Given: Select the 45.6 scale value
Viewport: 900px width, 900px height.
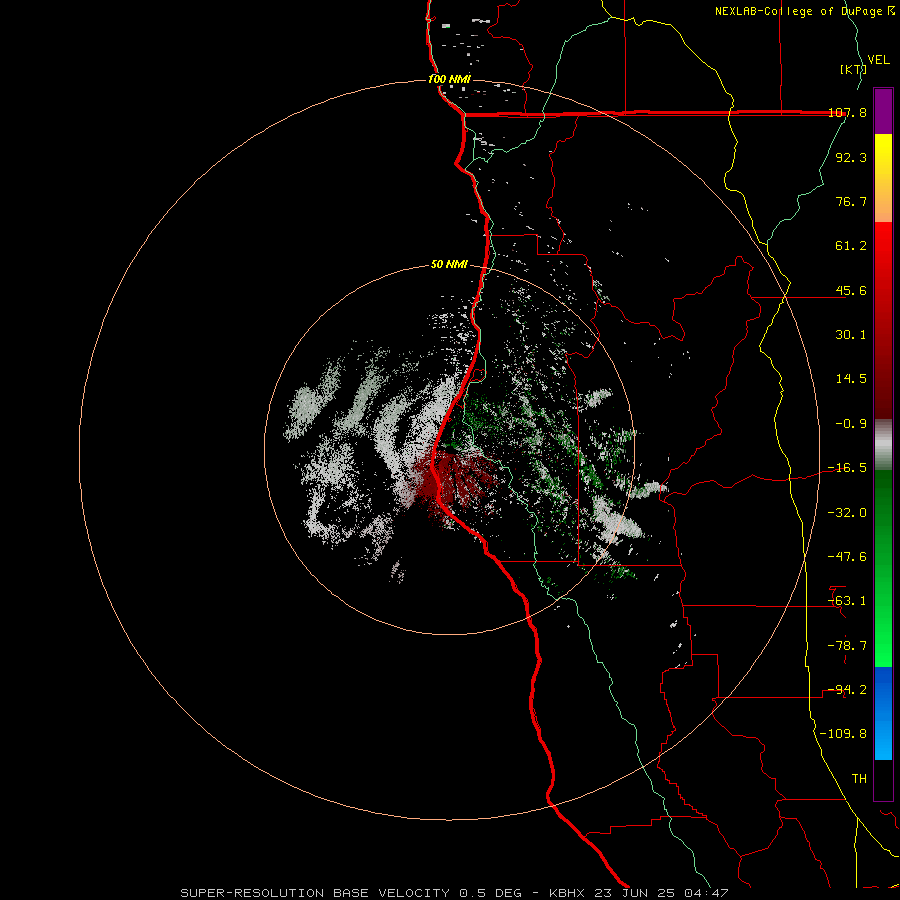Looking at the screenshot, I should pos(851,290).
